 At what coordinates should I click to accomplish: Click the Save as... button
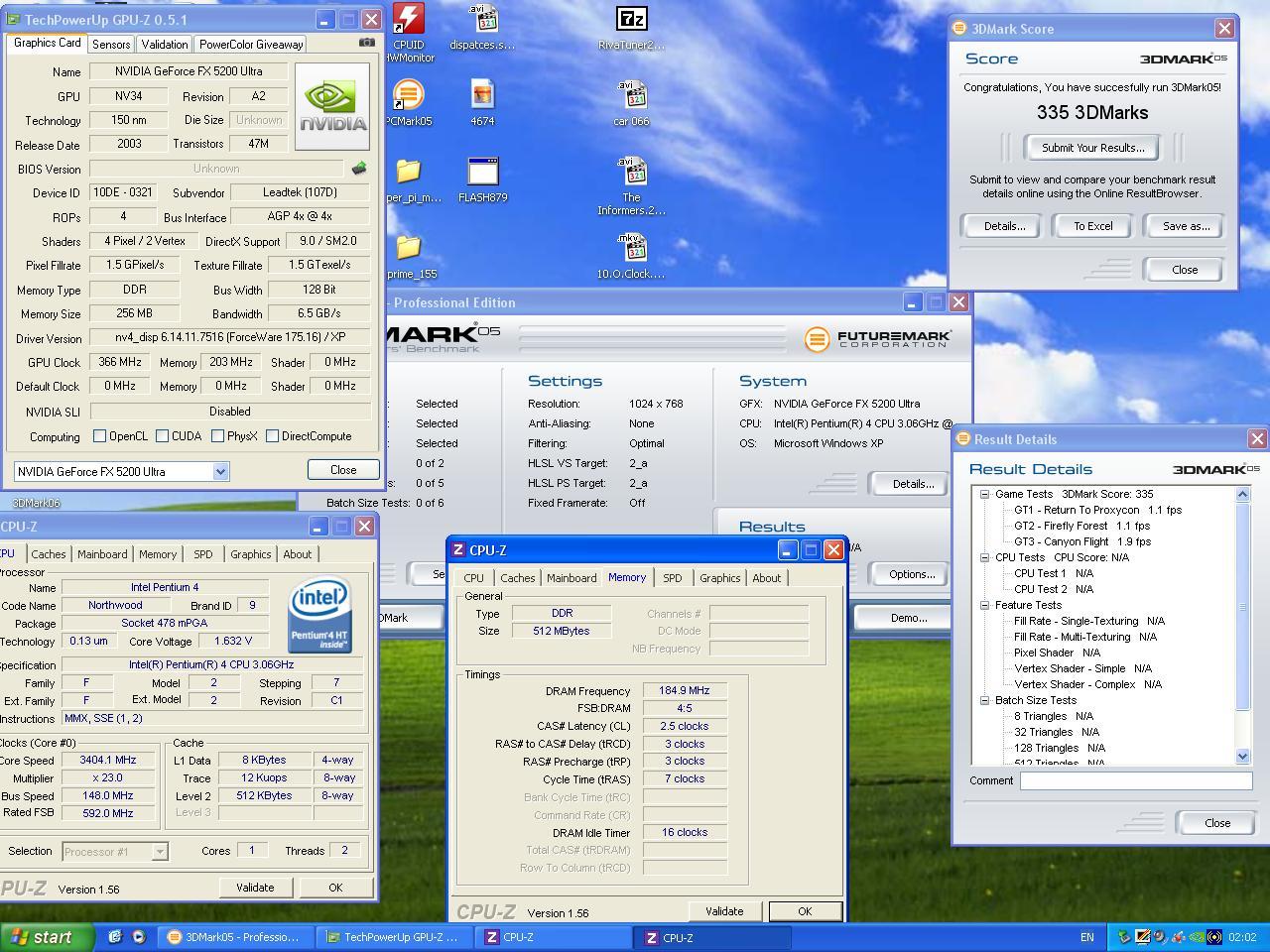[1185, 226]
